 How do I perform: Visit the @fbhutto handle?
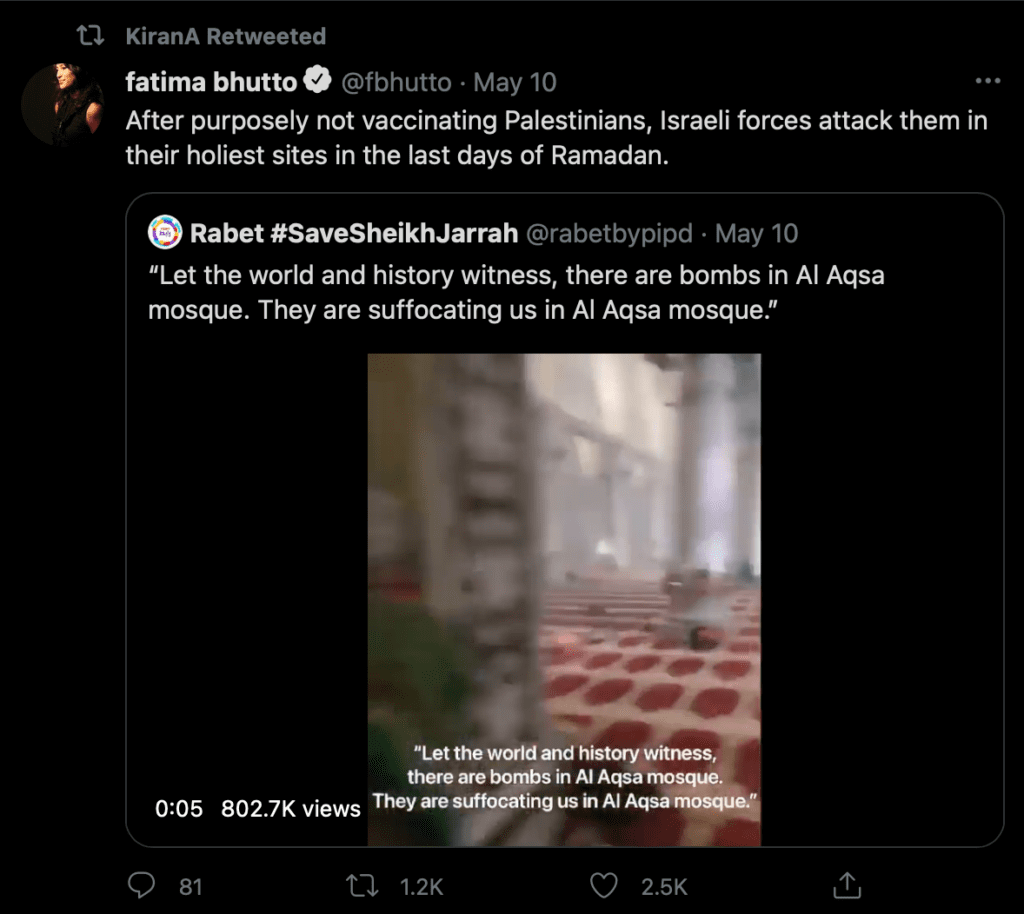coord(396,83)
